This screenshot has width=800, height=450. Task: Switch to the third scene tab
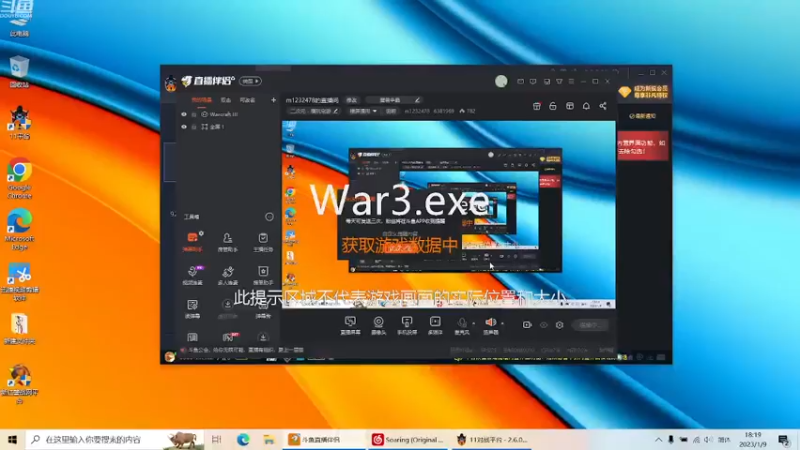coord(247,100)
